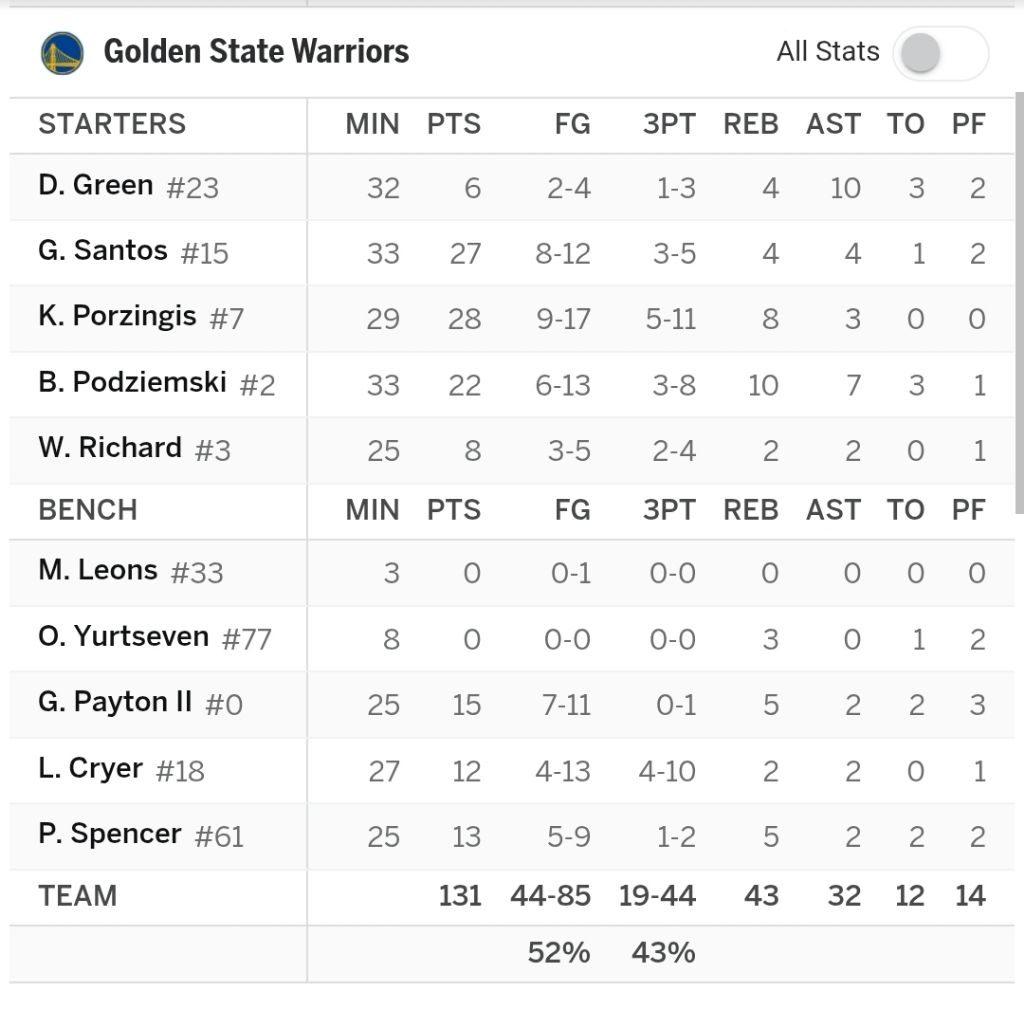Viewport: 1024px width, 1009px height.
Task: Open G. Payton II player profile
Action: coord(115,702)
